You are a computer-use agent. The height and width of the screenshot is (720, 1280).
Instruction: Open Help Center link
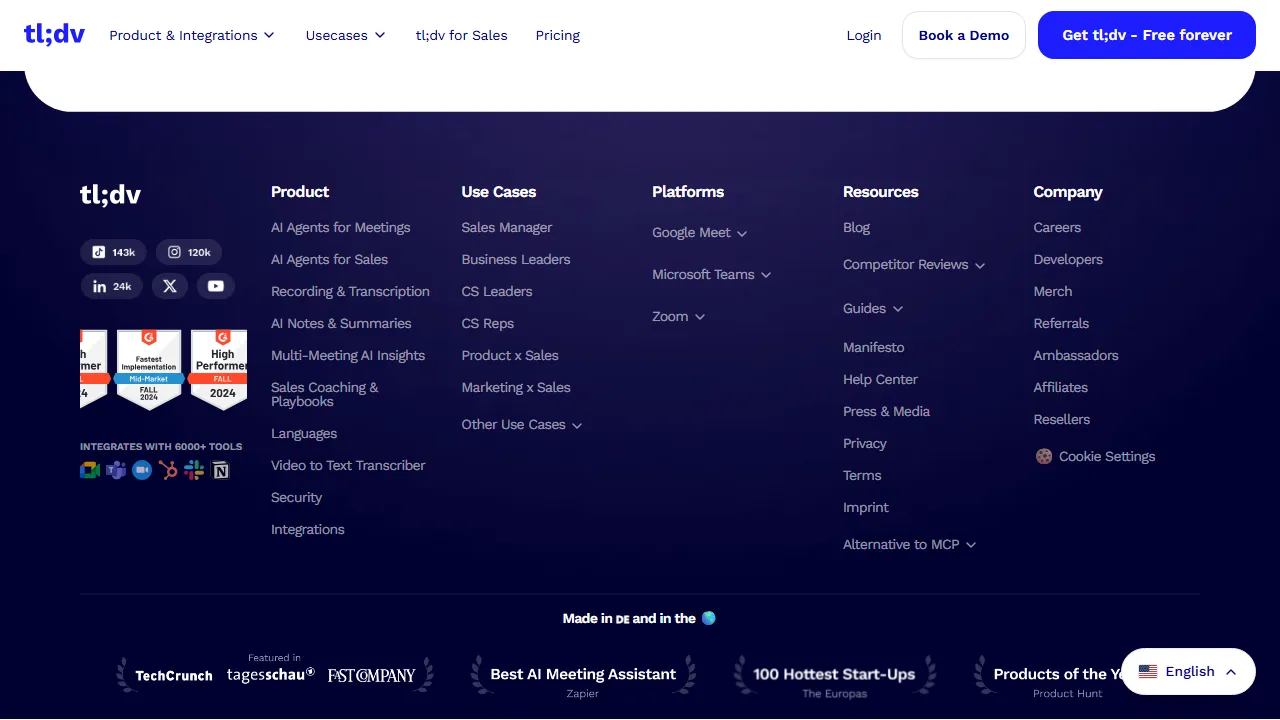click(880, 379)
